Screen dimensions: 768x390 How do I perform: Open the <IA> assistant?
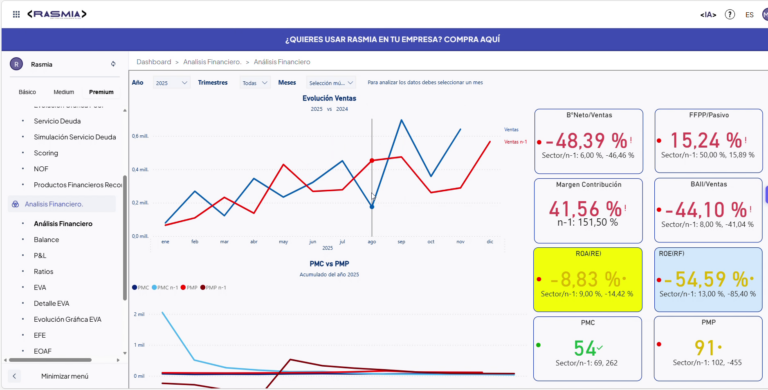click(x=708, y=15)
